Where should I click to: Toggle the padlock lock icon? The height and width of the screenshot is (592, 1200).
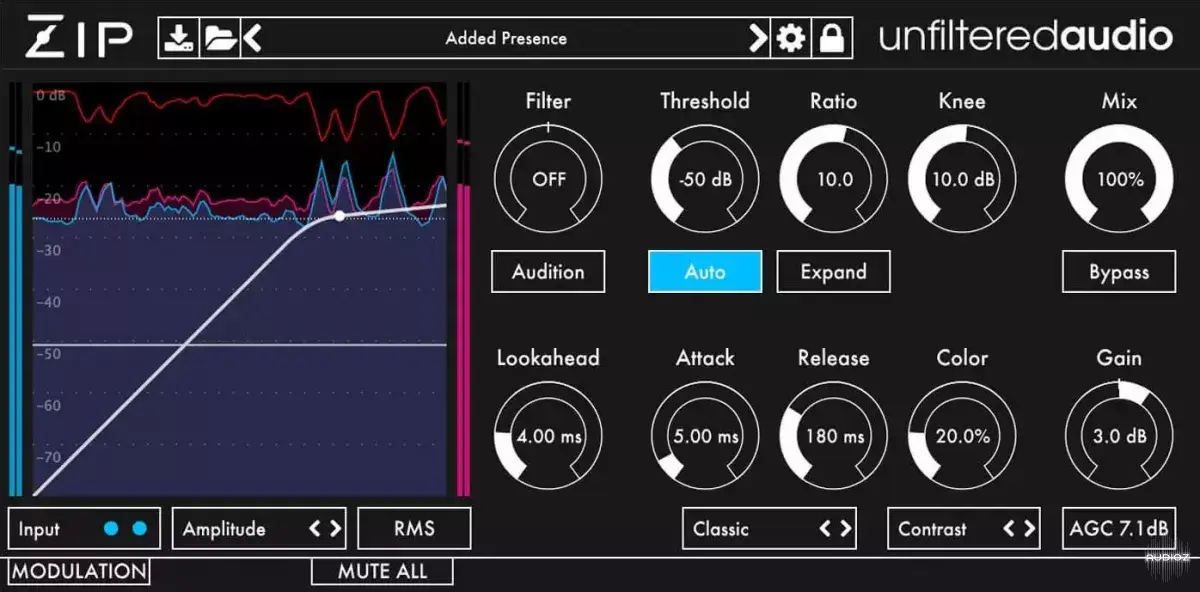tap(831, 39)
